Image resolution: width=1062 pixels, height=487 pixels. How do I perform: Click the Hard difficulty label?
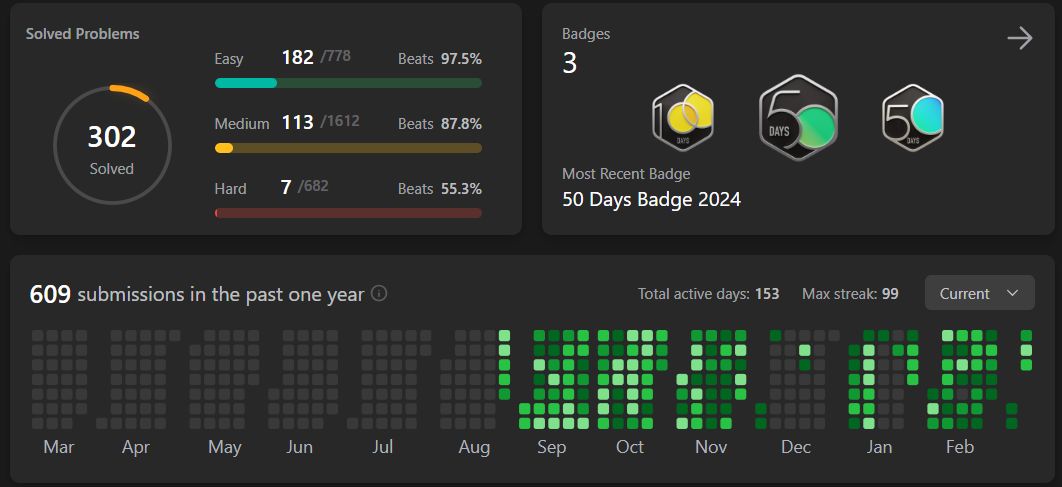point(230,188)
